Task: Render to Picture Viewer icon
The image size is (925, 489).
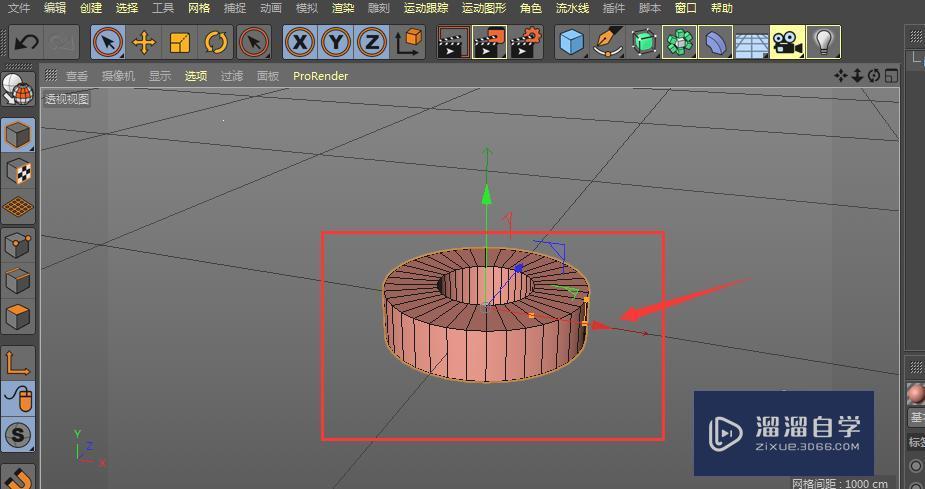Action: pyautogui.click(x=490, y=42)
